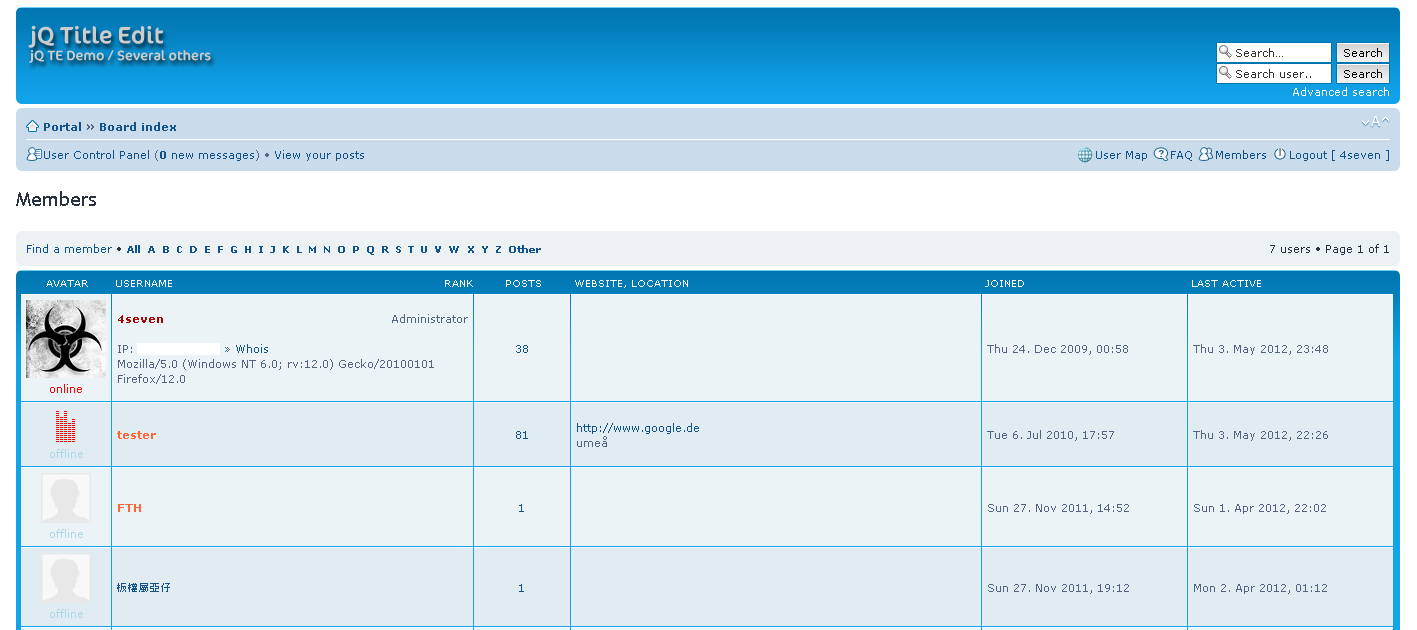Click the User Map globe icon
1417x630 pixels.
tap(1085, 155)
